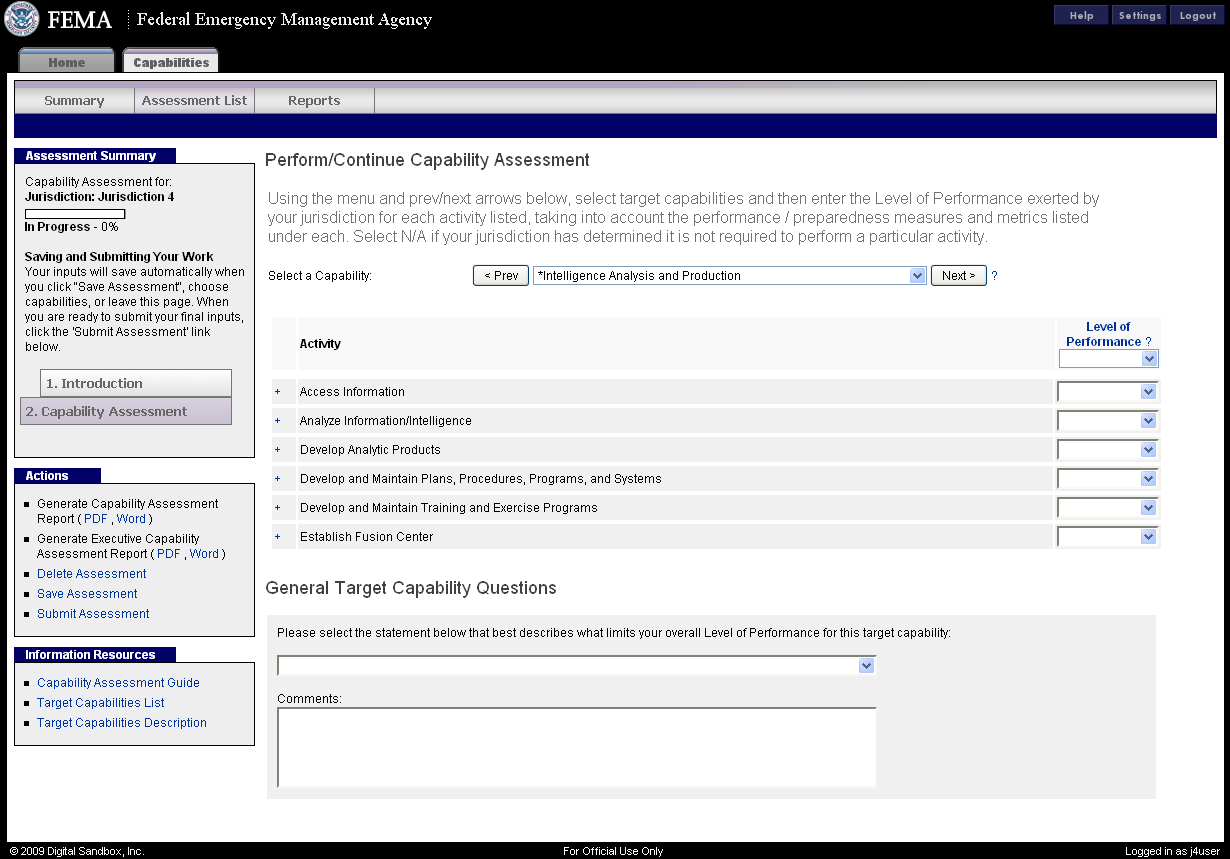1230x859 pixels.
Task: Expand the Access Information activity row
Action: (277, 392)
